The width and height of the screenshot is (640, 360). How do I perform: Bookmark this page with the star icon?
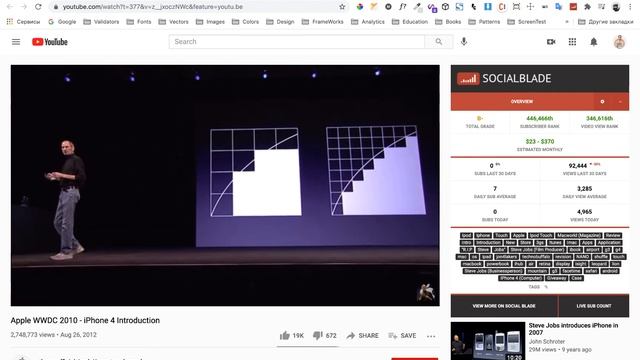(342, 7)
